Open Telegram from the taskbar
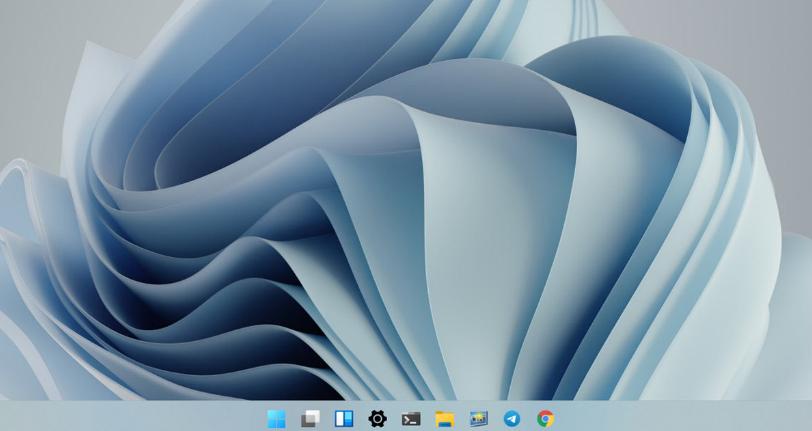 512,419
